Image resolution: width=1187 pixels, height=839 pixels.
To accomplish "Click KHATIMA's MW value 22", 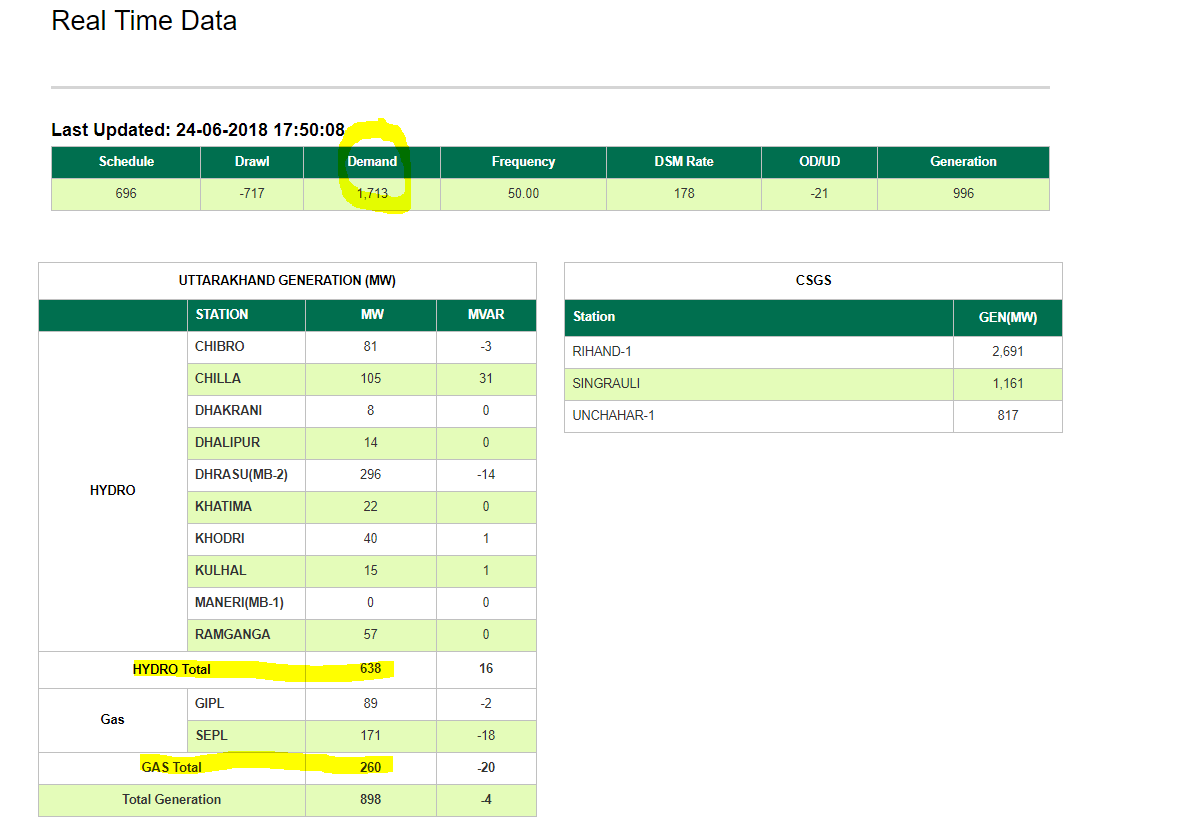I will click(370, 507).
